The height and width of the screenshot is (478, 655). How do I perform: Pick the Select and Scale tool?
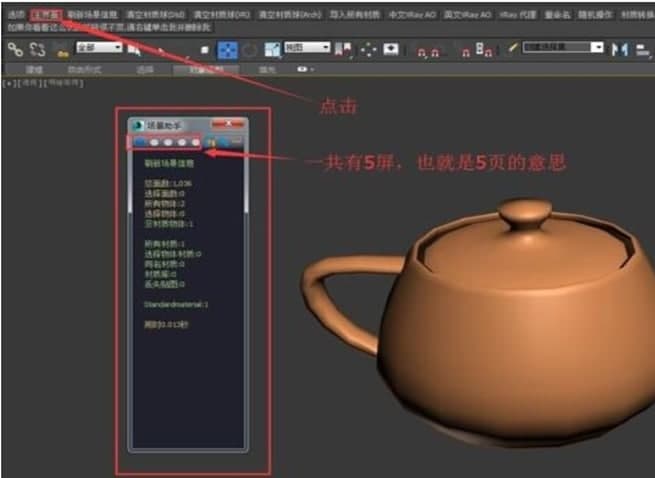click(272, 50)
